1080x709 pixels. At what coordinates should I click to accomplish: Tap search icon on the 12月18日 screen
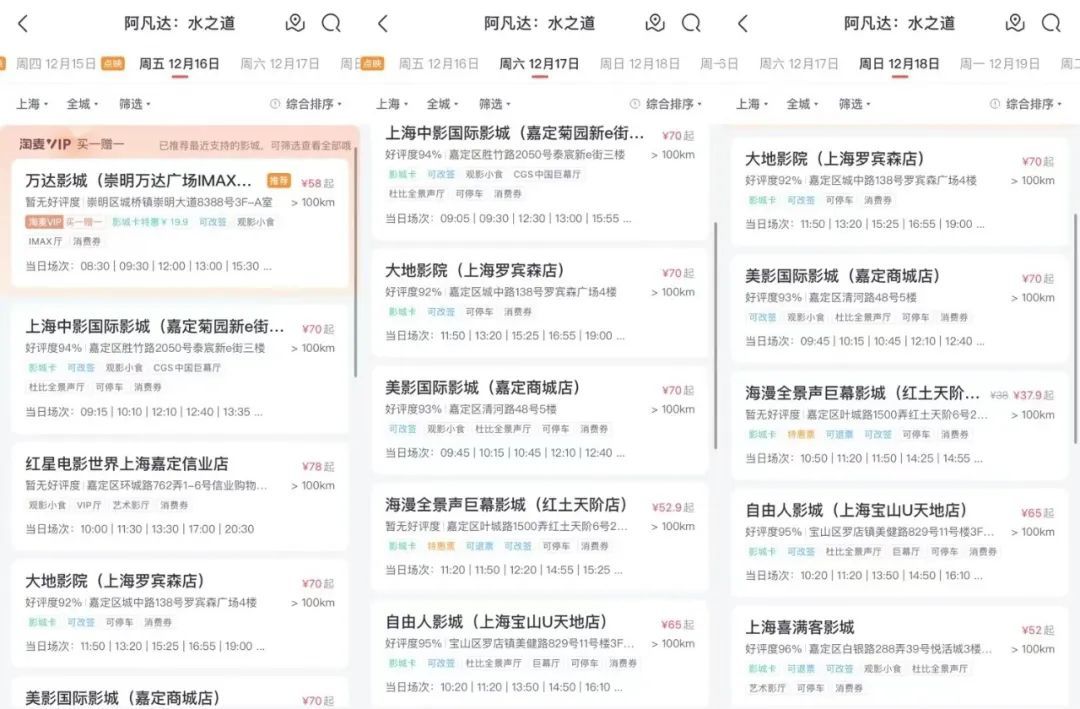(x=1051, y=23)
